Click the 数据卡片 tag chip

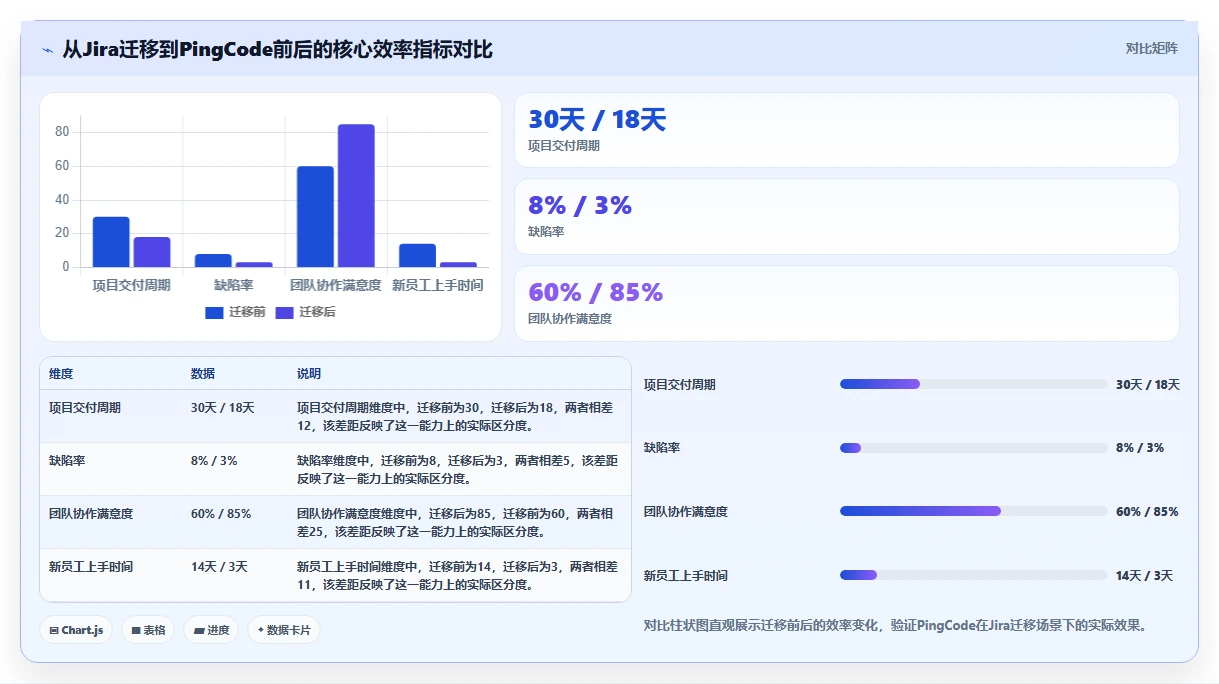pos(284,630)
